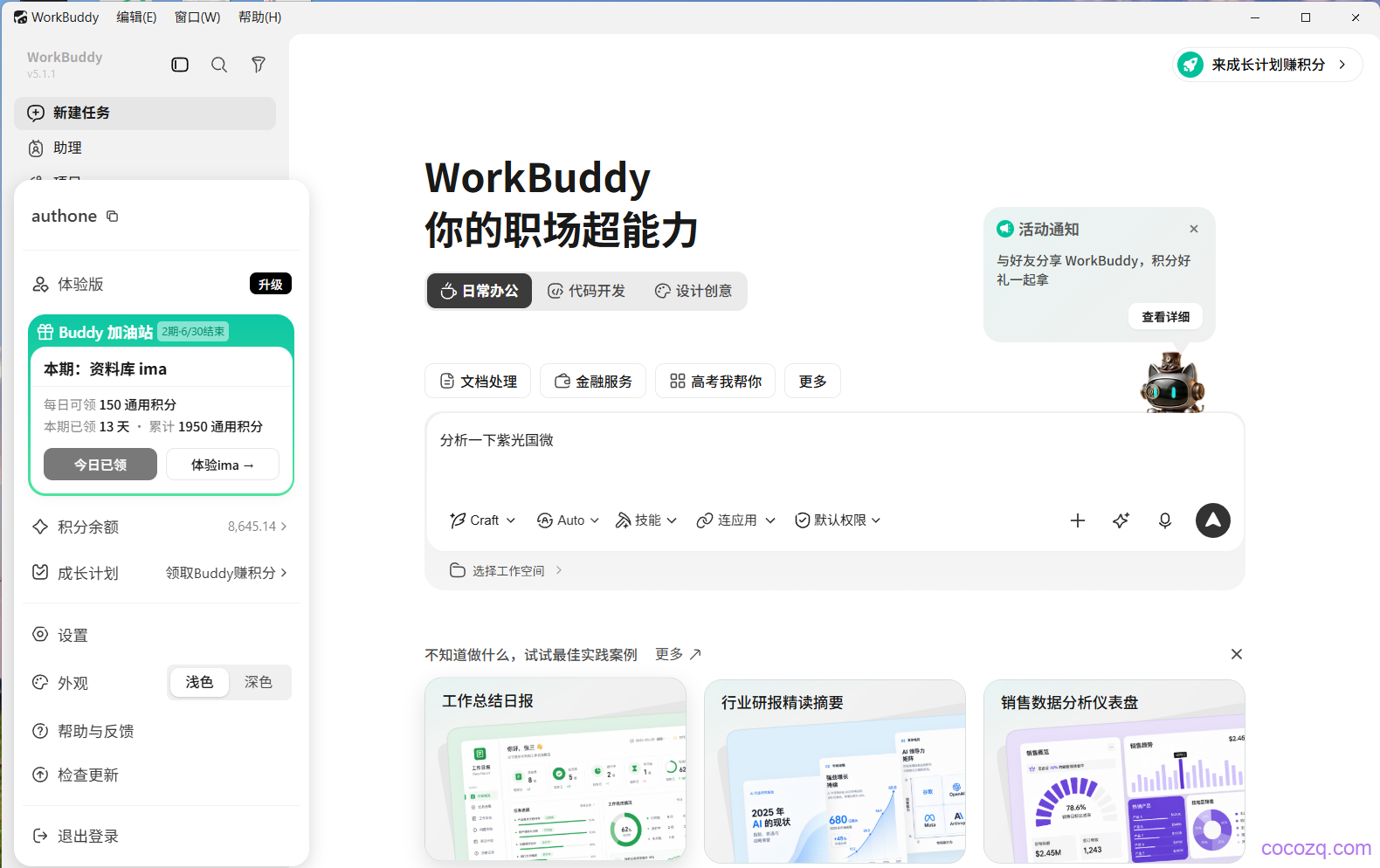Select the 代码开发 tab
This screenshot has width=1380, height=868.
(x=587, y=291)
